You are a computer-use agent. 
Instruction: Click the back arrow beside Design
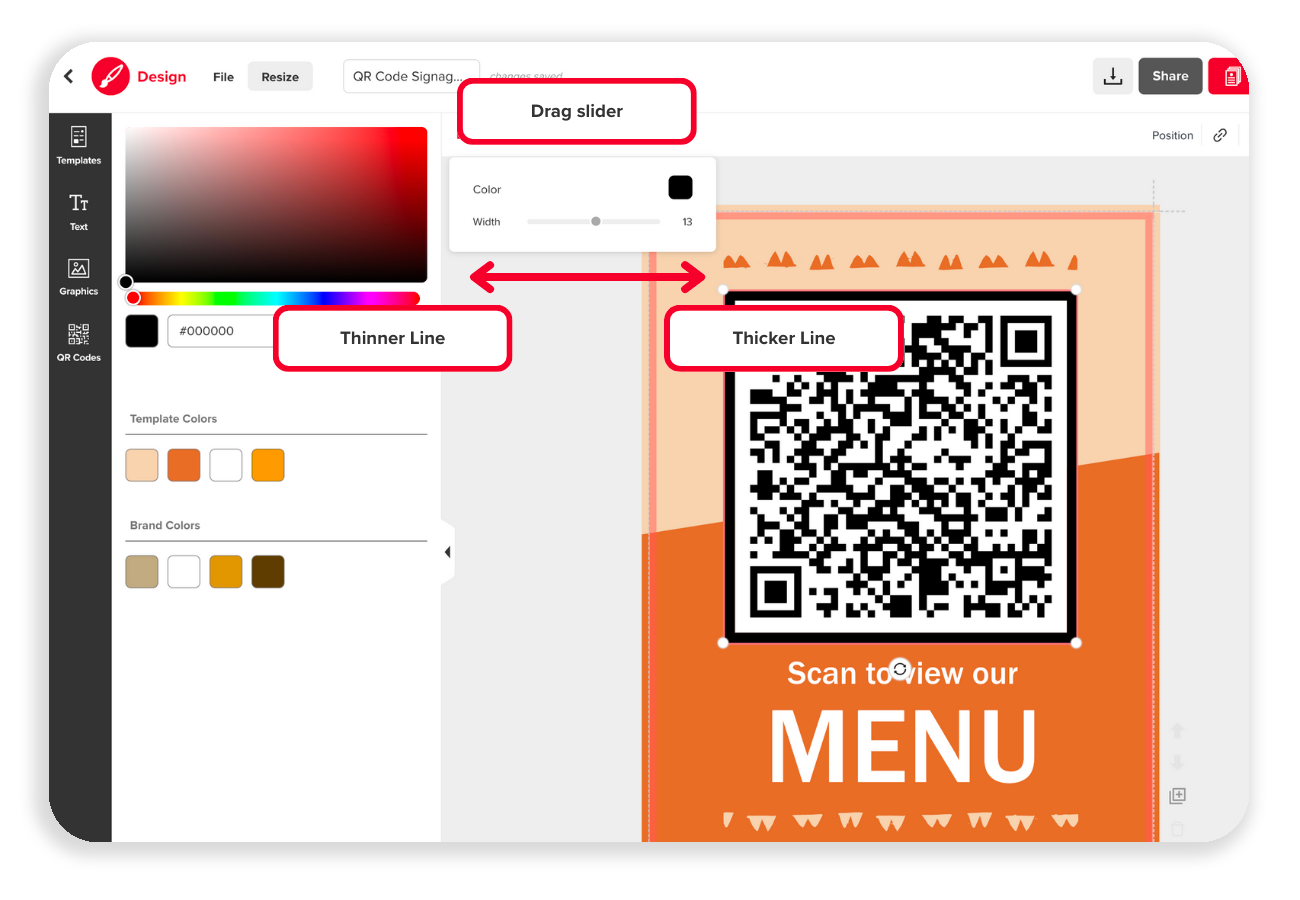68,76
